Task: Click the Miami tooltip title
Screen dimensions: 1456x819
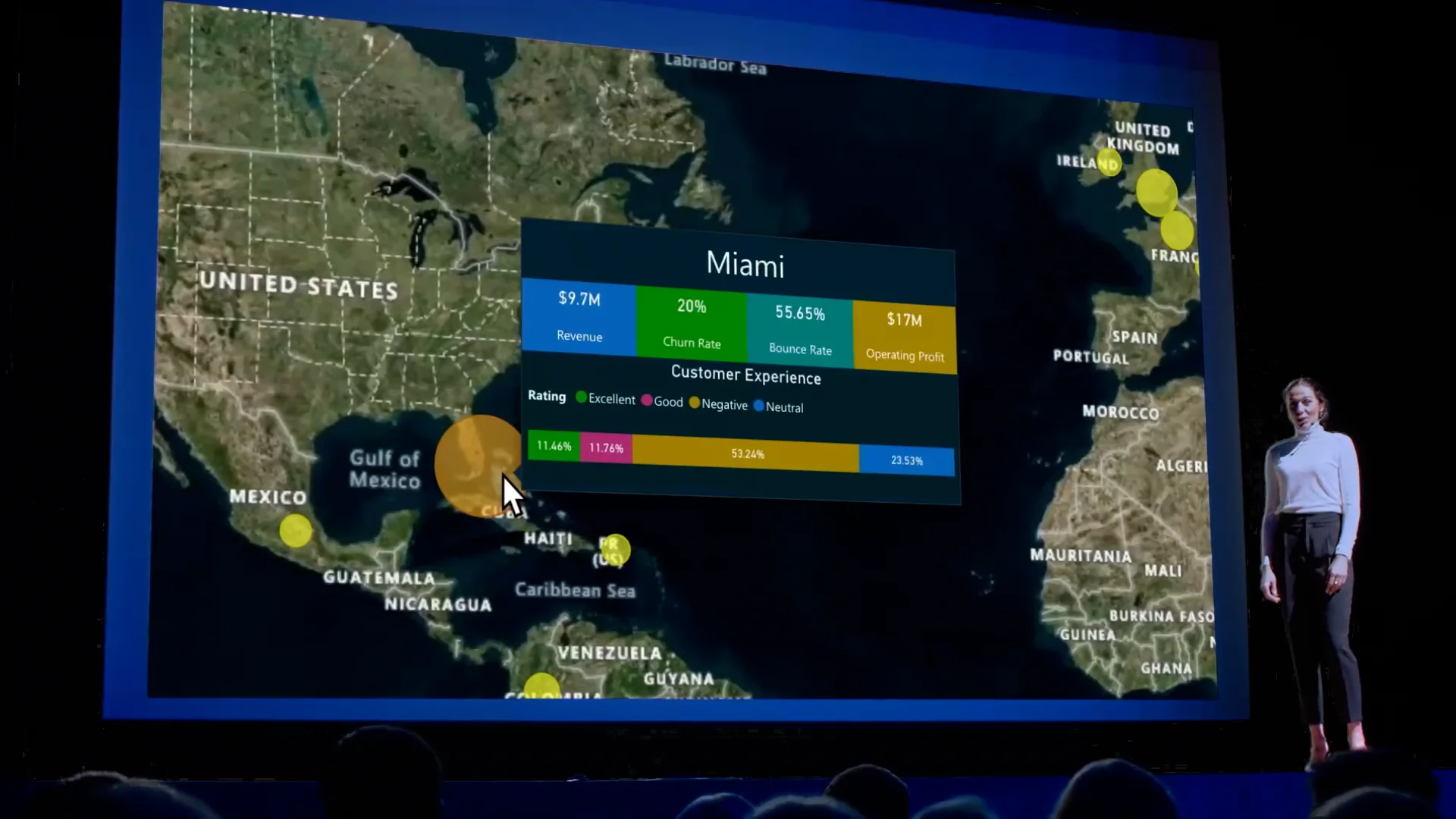Action: pyautogui.click(x=745, y=265)
